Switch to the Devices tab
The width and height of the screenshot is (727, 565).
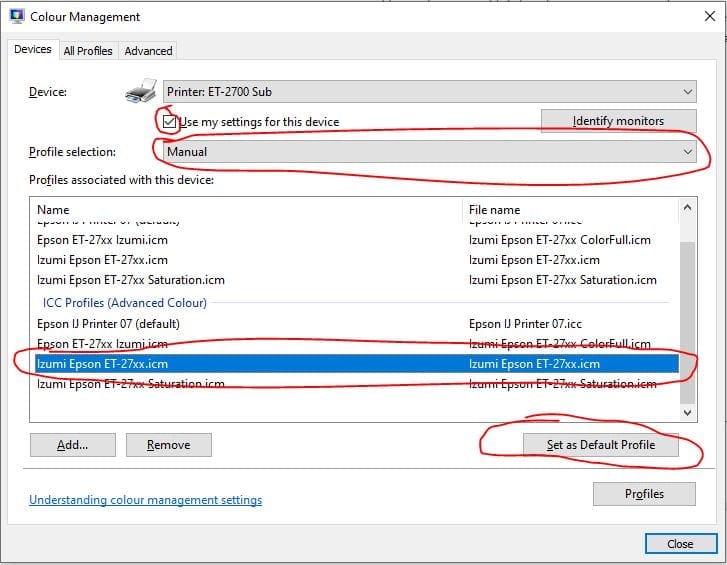pos(33,49)
